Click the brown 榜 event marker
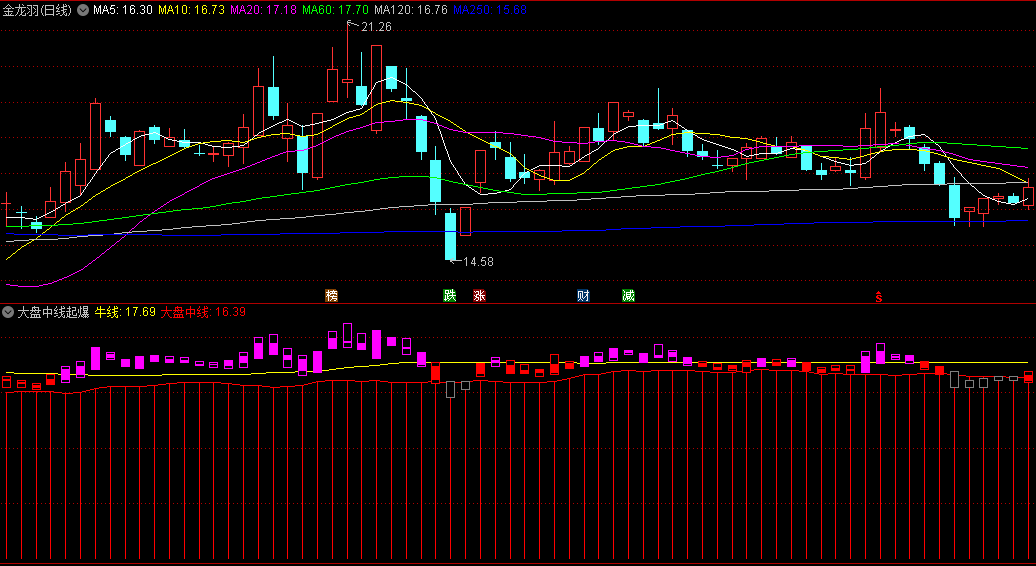 [x=331, y=296]
